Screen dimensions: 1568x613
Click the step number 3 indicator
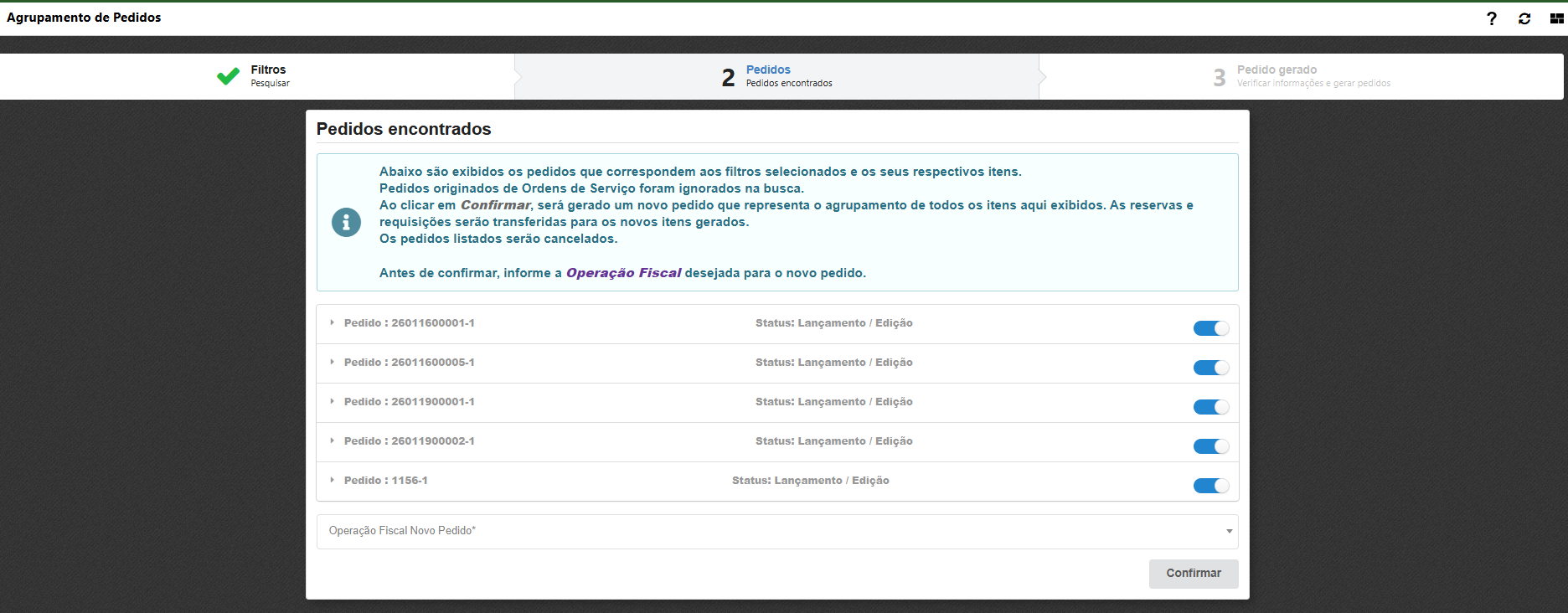coord(1219,78)
